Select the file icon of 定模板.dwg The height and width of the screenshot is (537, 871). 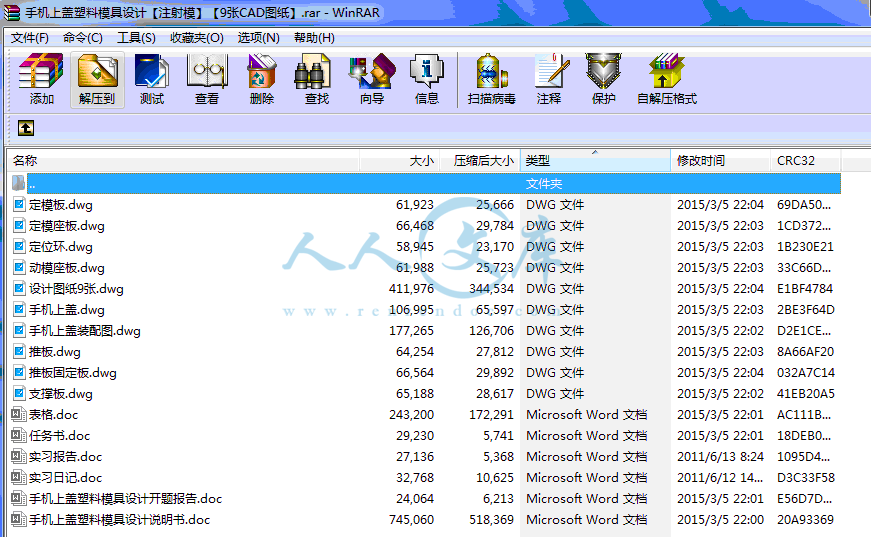[x=19, y=204]
